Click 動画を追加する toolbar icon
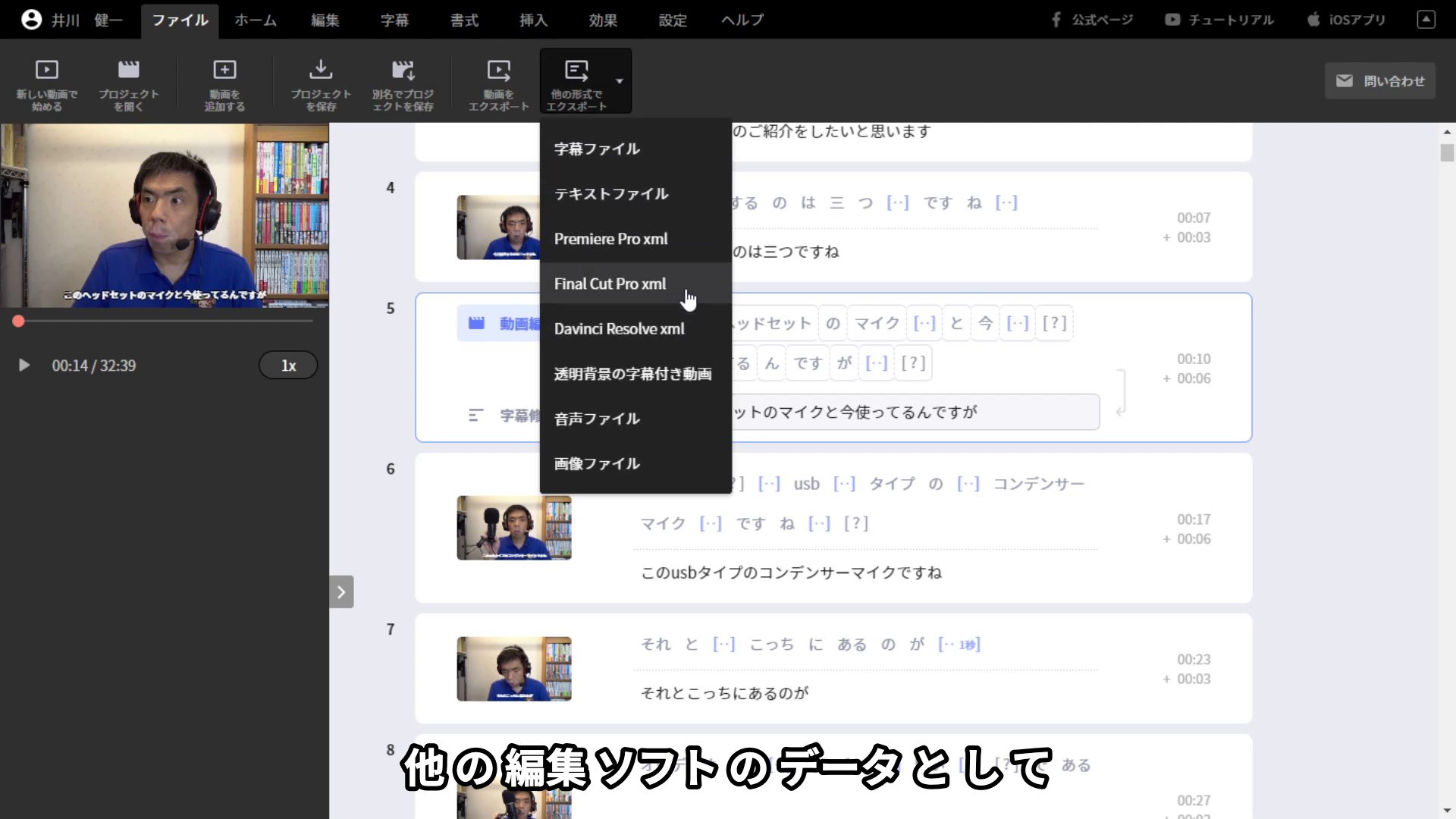 pos(224,85)
